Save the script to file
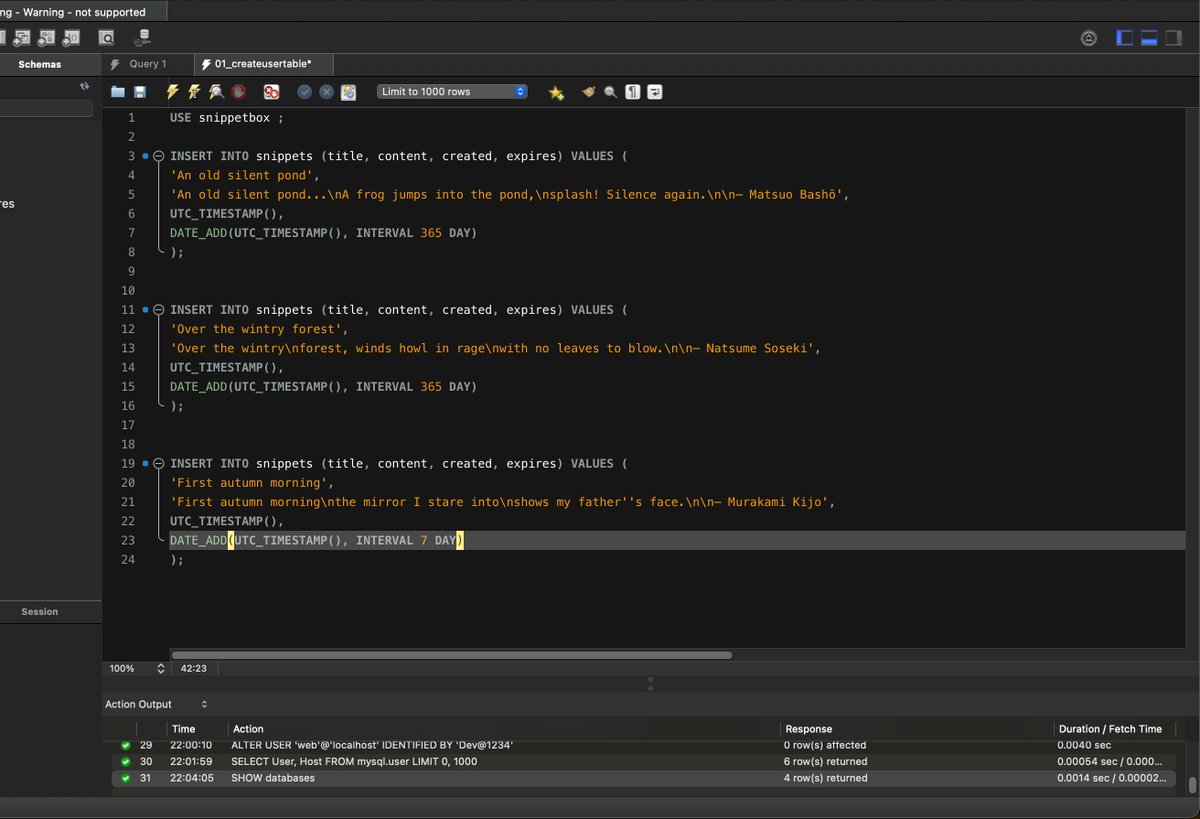 (x=140, y=92)
